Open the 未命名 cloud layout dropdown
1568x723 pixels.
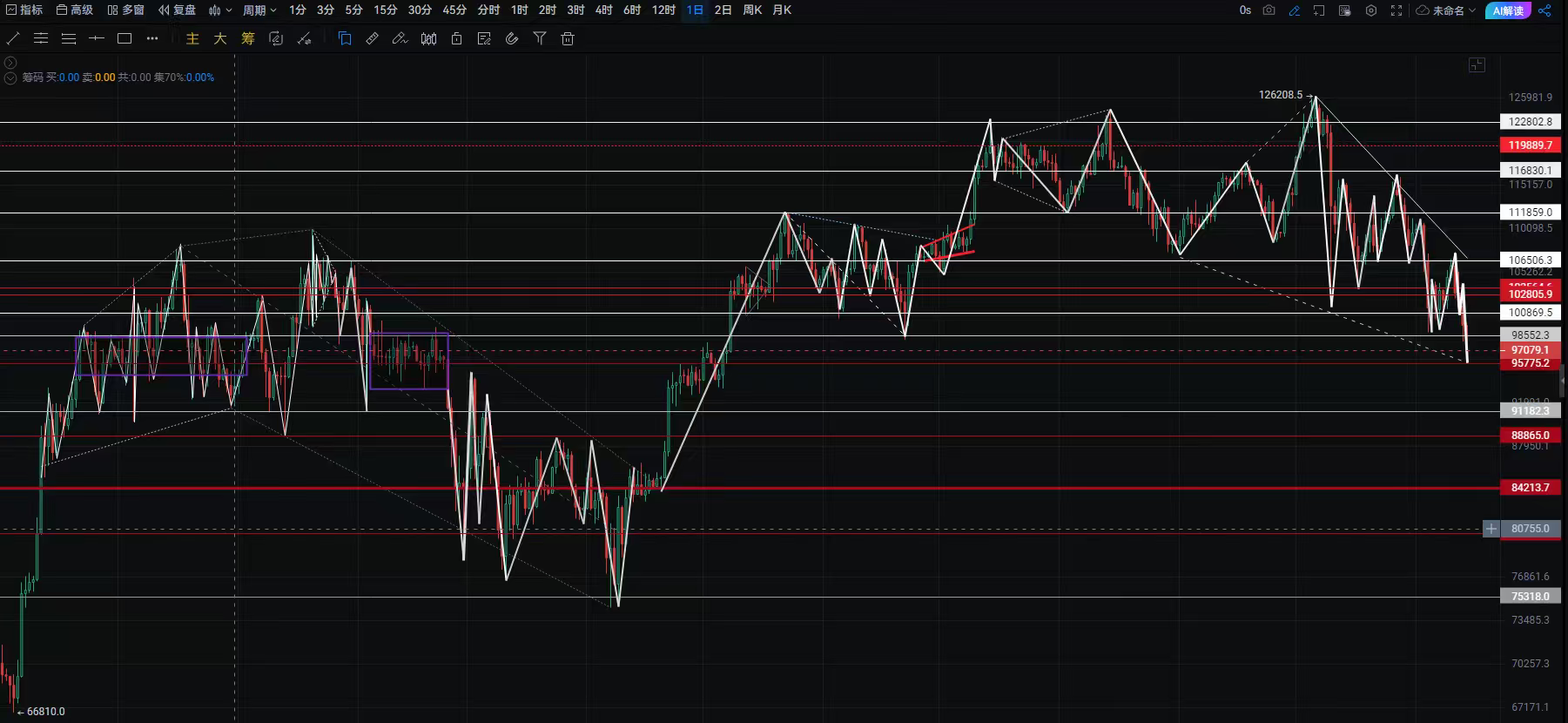1446,10
